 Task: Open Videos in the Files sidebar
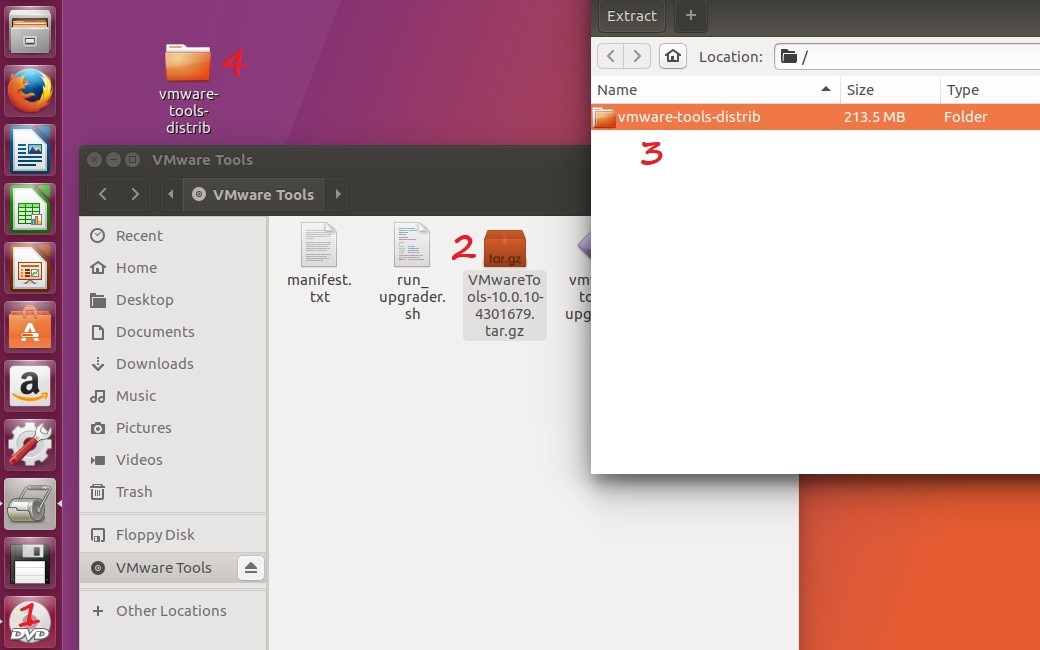(x=172, y=460)
